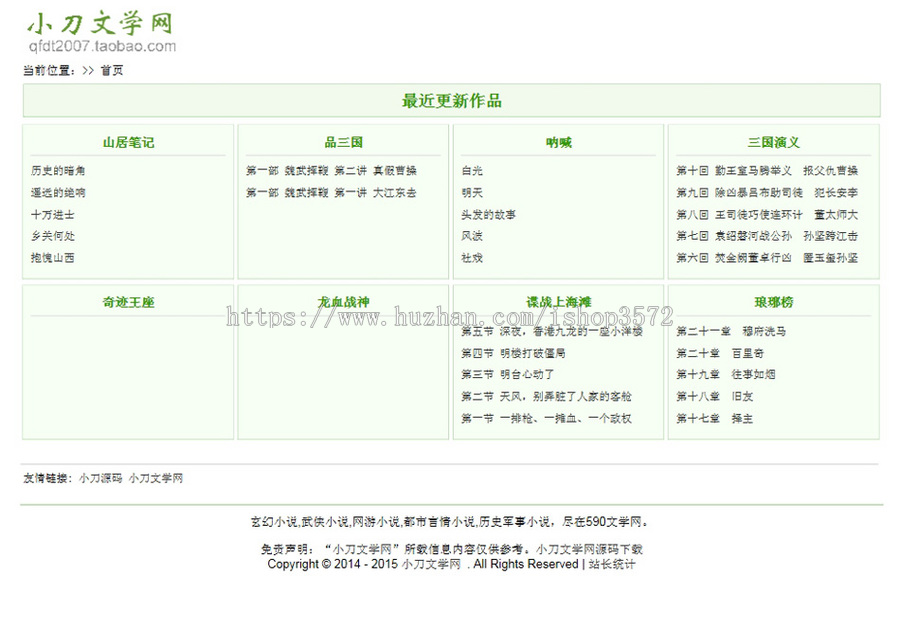
Task: Open 第十八章 旧友 chapter
Action: (x=715, y=396)
